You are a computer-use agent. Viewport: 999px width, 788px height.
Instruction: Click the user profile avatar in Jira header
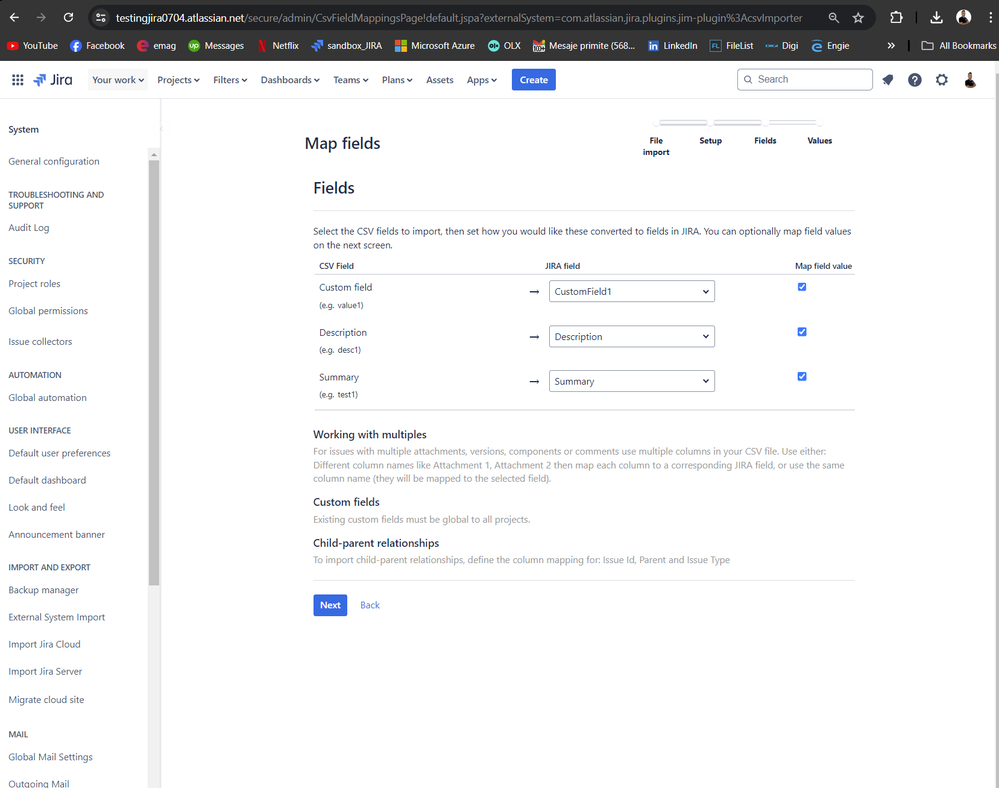[x=970, y=80]
